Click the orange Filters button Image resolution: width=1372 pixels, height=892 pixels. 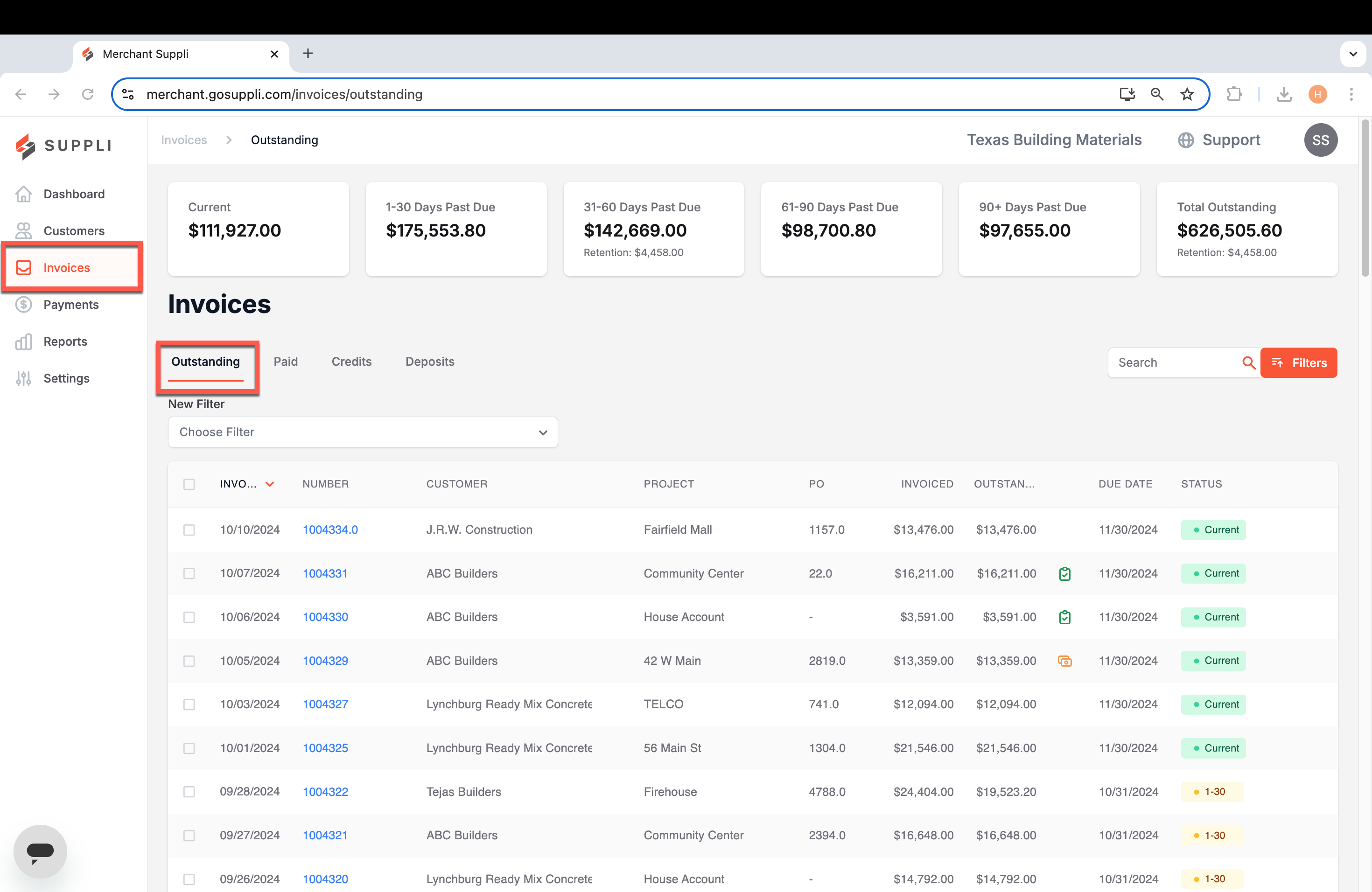pyautogui.click(x=1298, y=362)
